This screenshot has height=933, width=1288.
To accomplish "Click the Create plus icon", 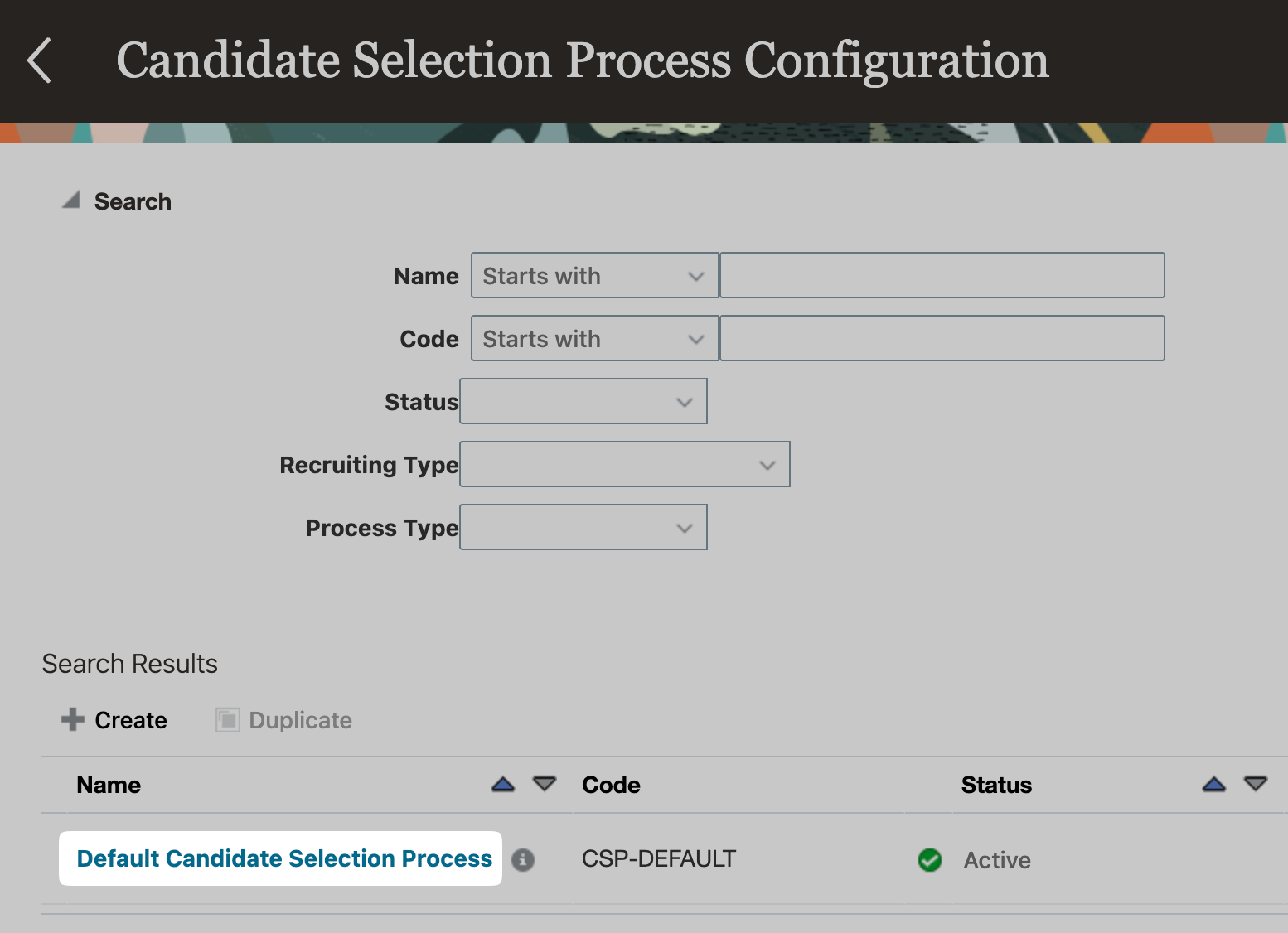I will [73, 719].
